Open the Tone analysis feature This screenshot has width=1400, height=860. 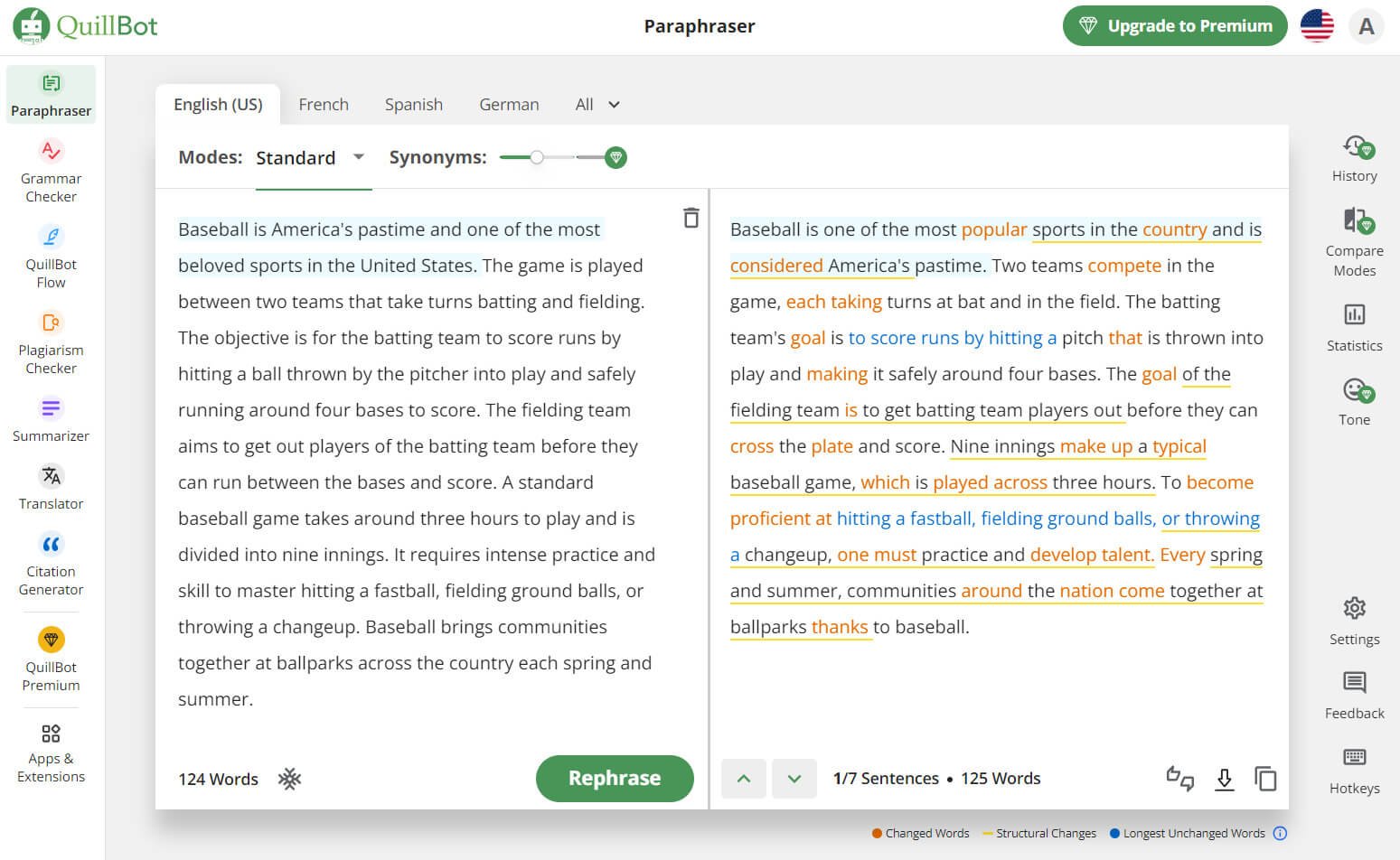click(1354, 401)
